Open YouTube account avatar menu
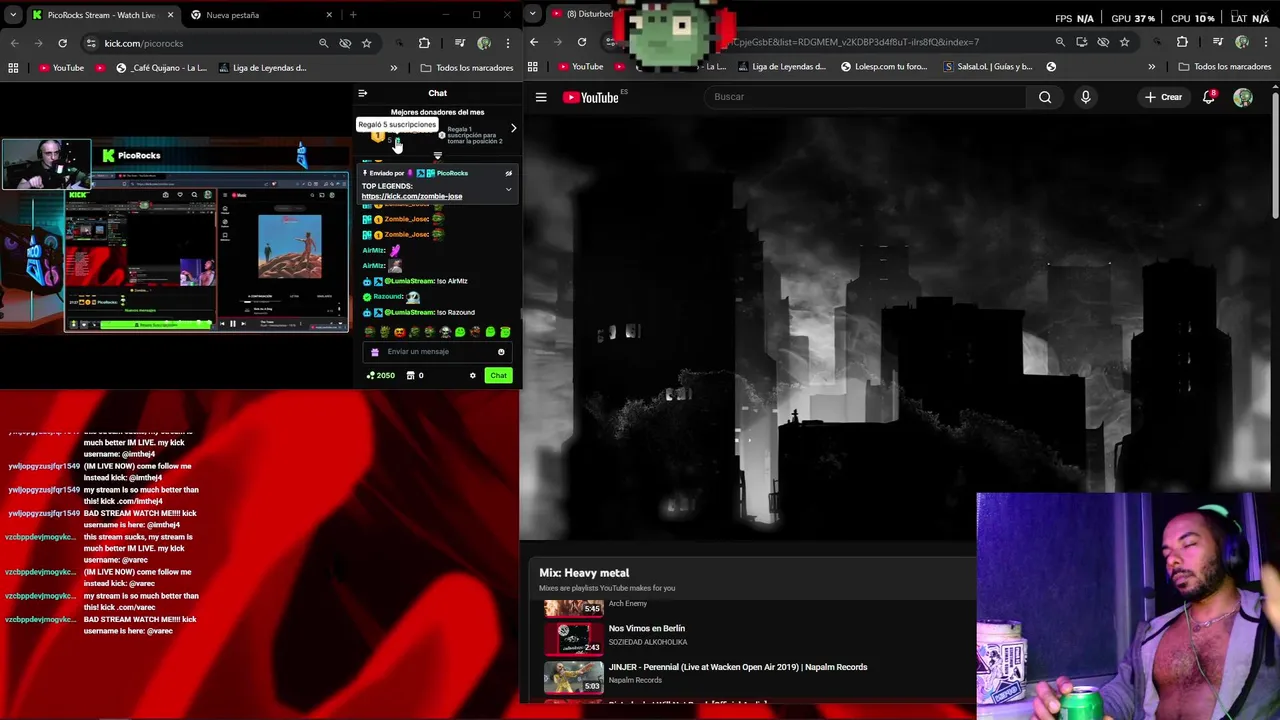Image resolution: width=1280 pixels, height=720 pixels. tap(1243, 97)
